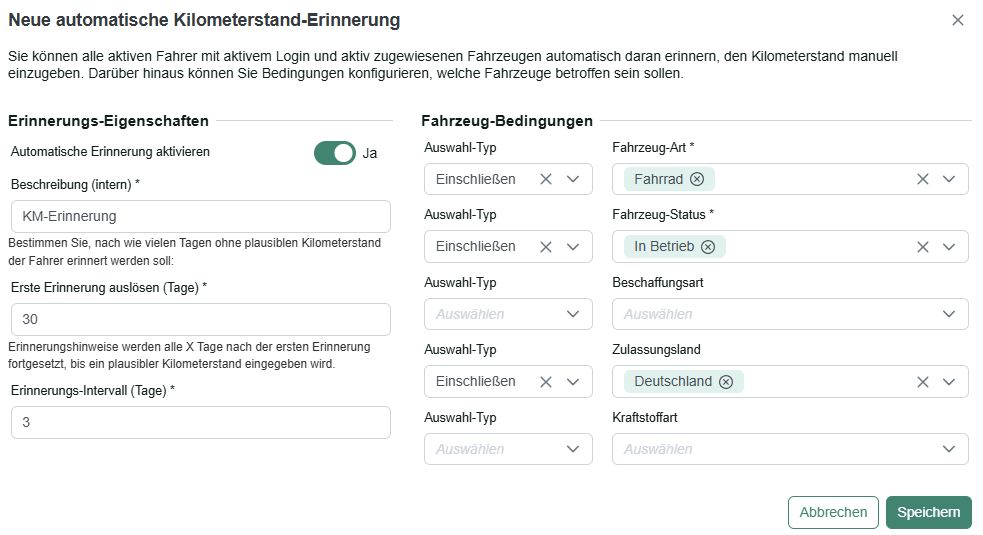Remove the Fahrrad tag chip
Screen dimensions: 983x535
click(697, 179)
